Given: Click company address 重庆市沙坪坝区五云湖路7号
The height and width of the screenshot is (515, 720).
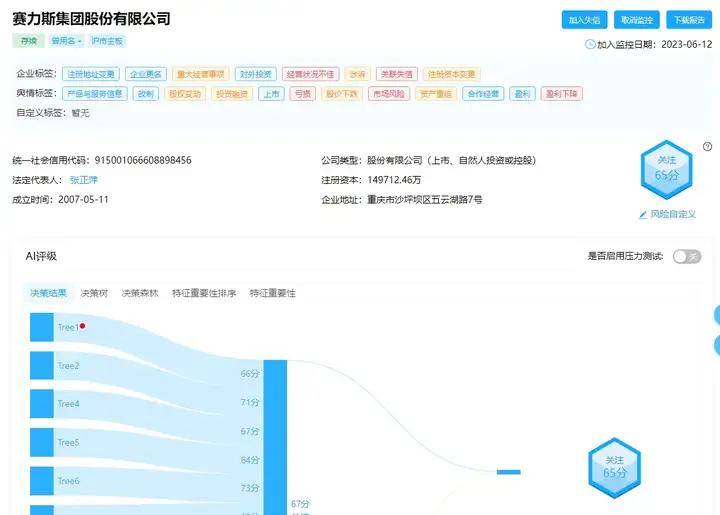Looking at the screenshot, I should 425,200.
